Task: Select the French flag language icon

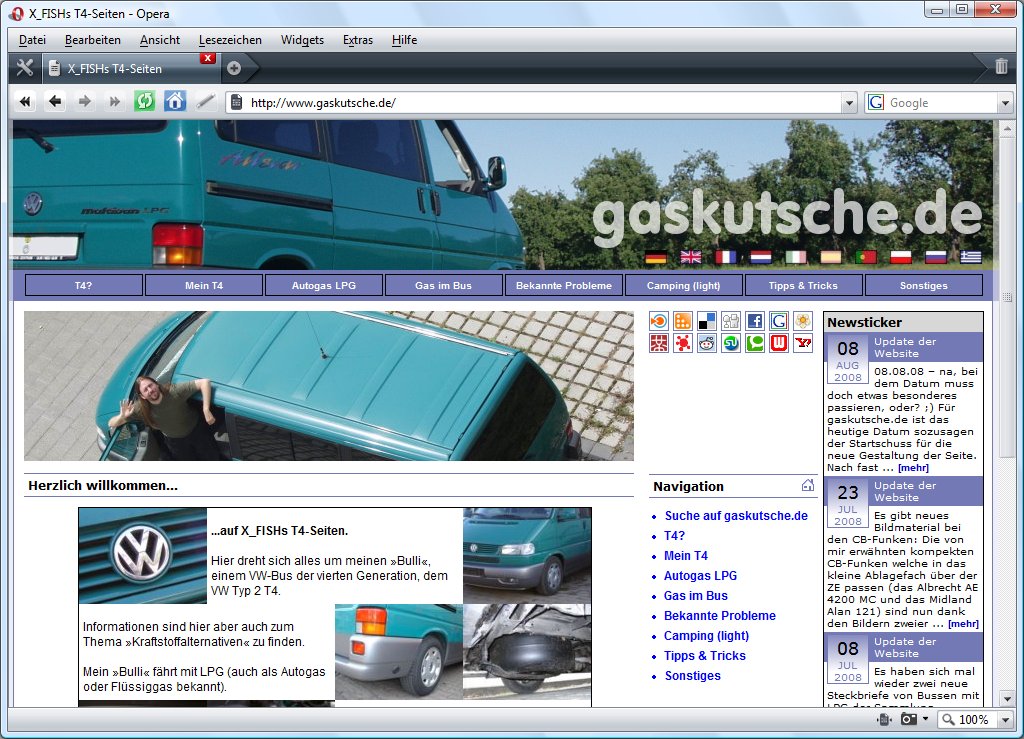Action: point(726,257)
